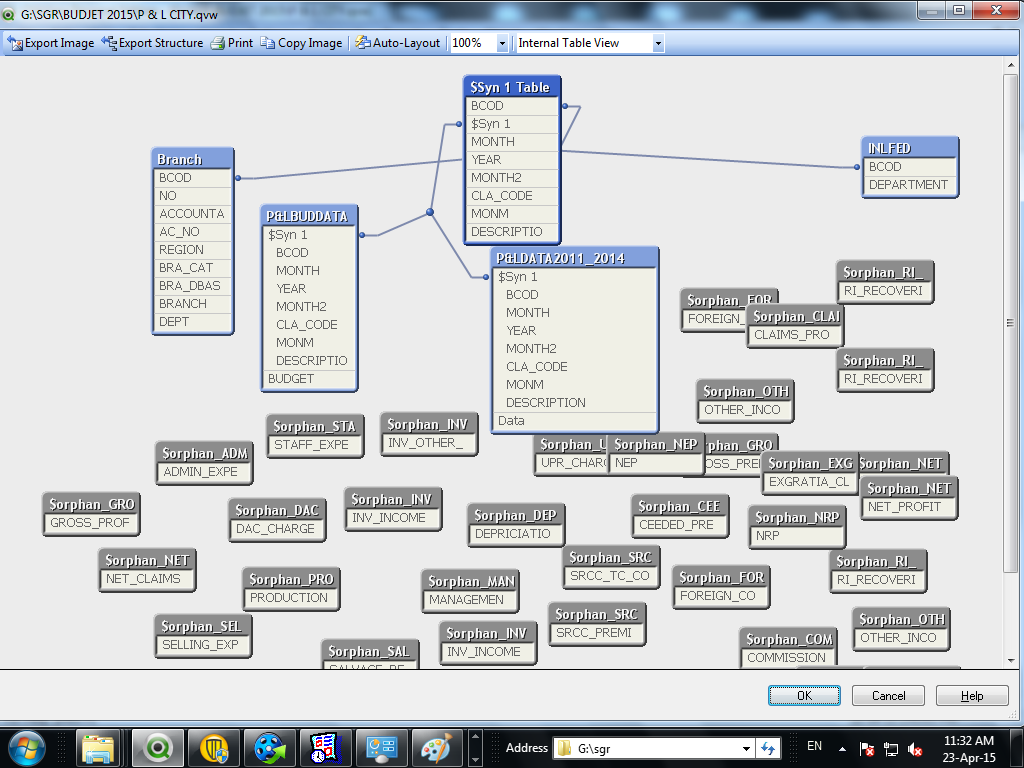
Task: Click the Export Structure toolbar icon
Action: (x=110, y=43)
